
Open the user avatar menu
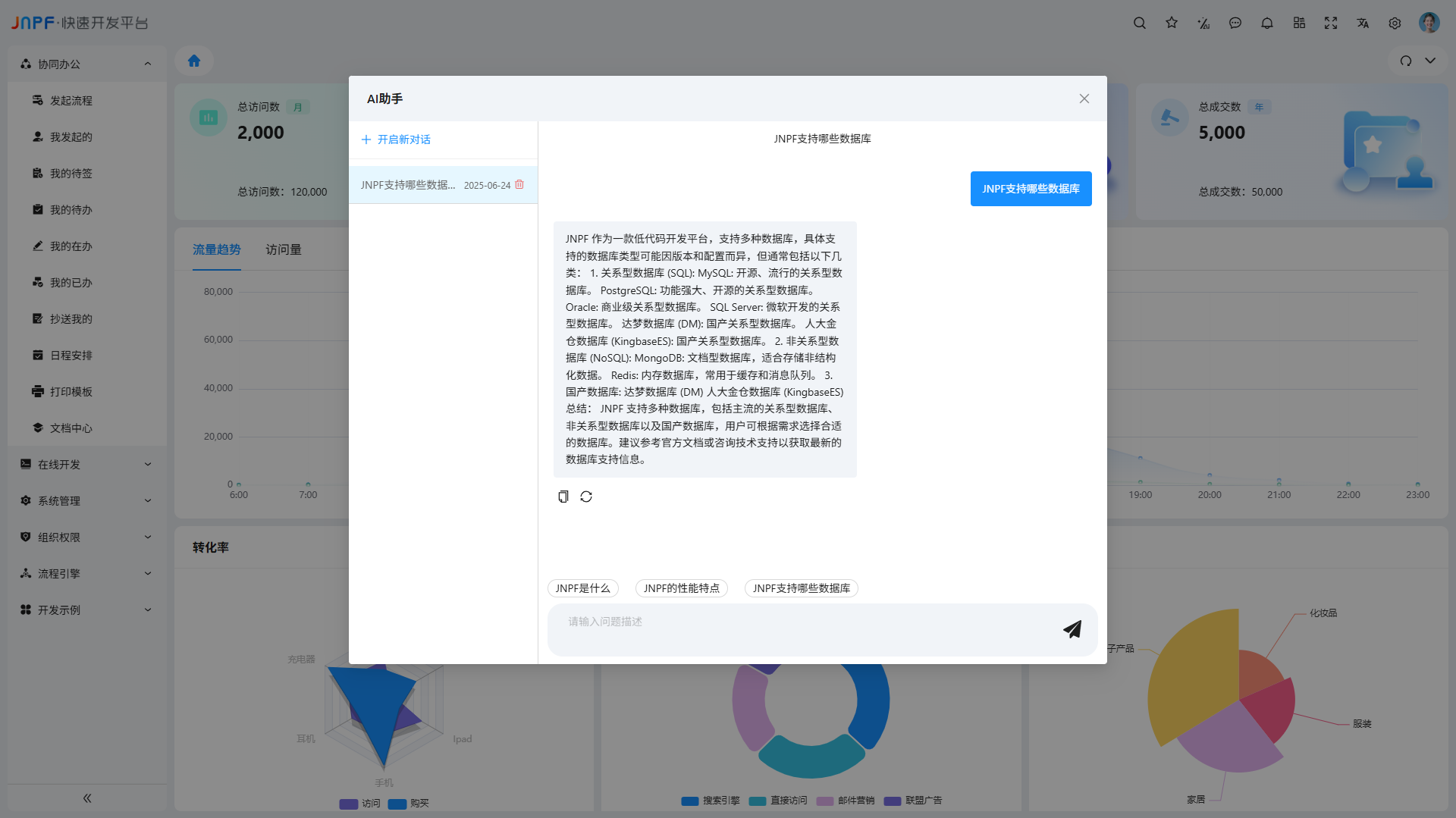coord(1429,23)
